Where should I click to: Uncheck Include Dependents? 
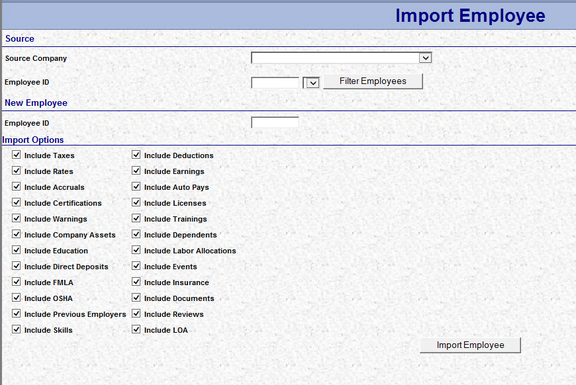click(x=136, y=234)
